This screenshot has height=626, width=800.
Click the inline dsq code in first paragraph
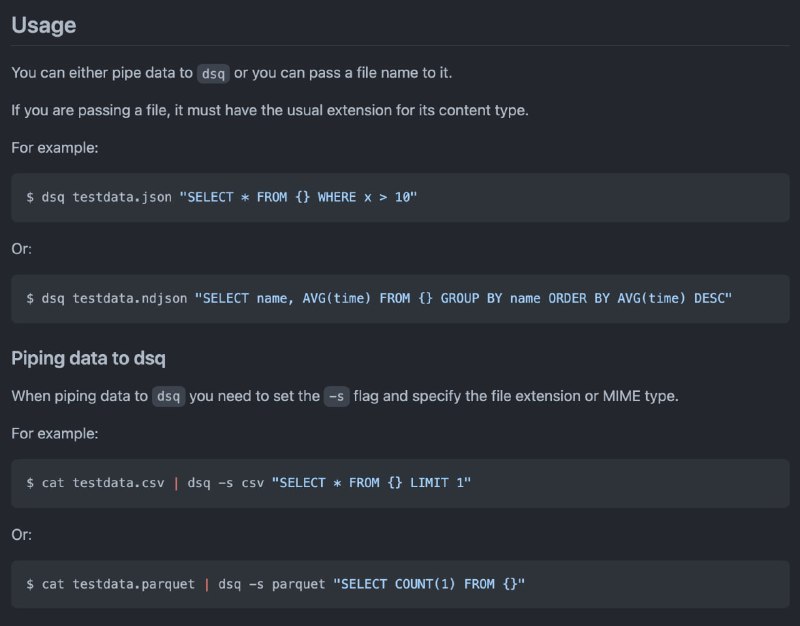point(213,73)
